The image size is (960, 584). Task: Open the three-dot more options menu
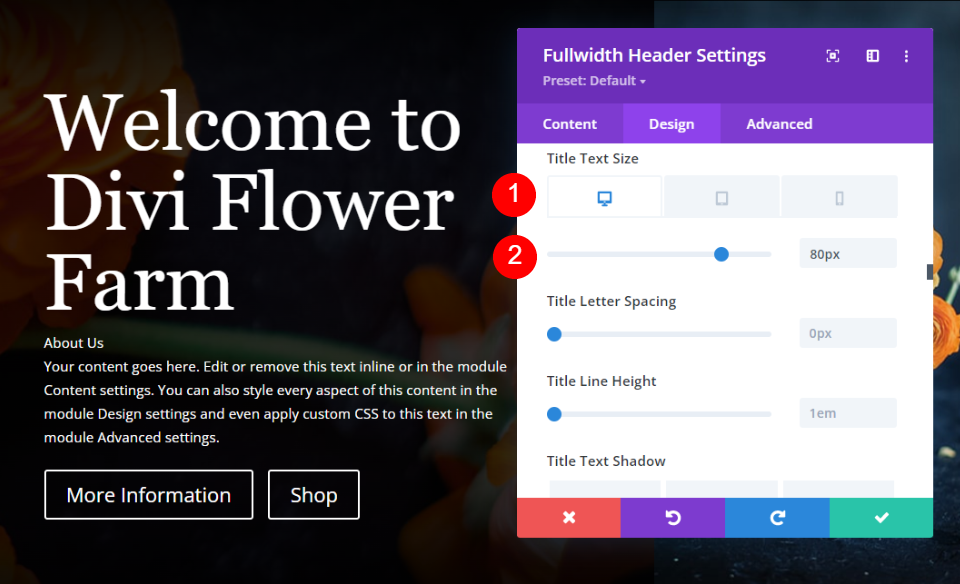[x=906, y=56]
